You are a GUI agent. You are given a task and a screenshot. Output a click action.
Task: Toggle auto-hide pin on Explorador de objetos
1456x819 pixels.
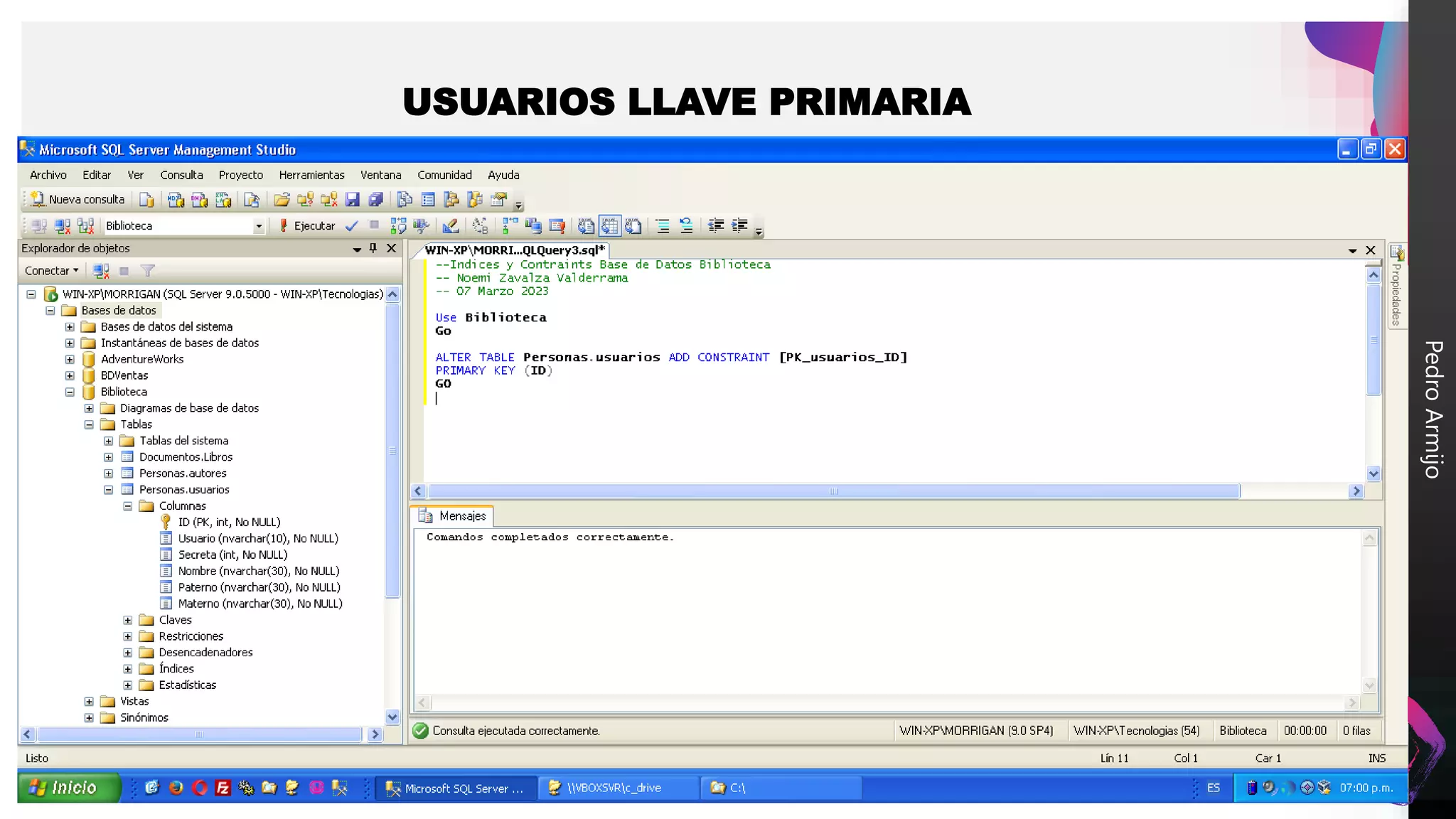point(373,248)
